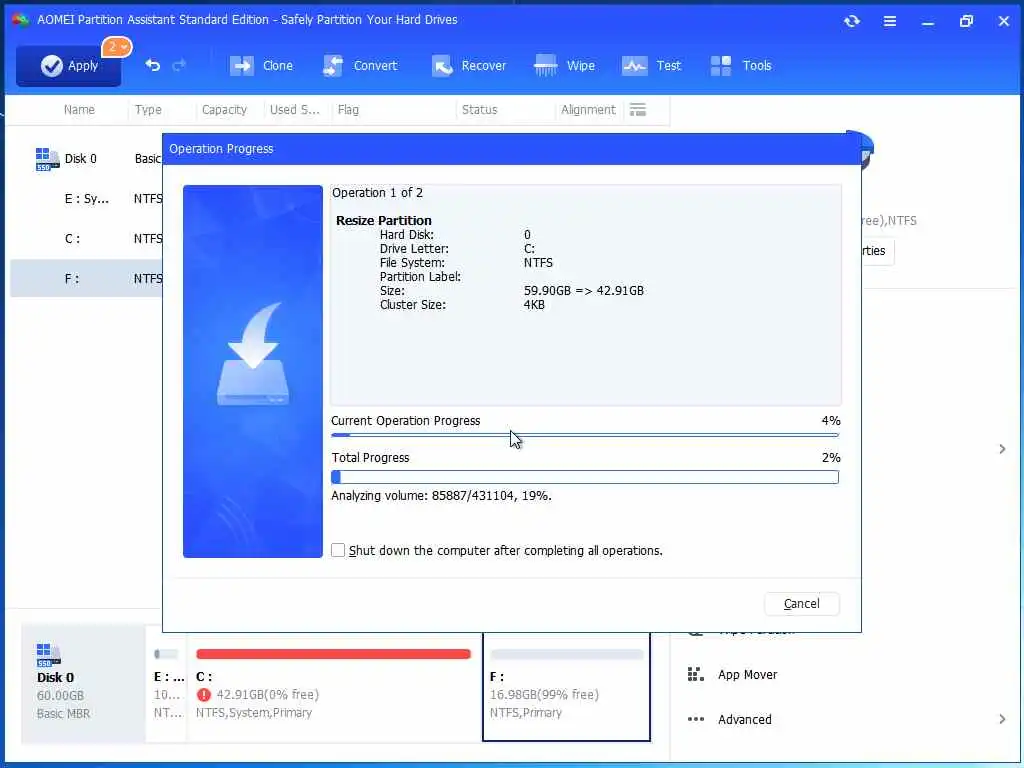Click the Advanced three-dots icon
The width and height of the screenshot is (1024, 768).
696,719
